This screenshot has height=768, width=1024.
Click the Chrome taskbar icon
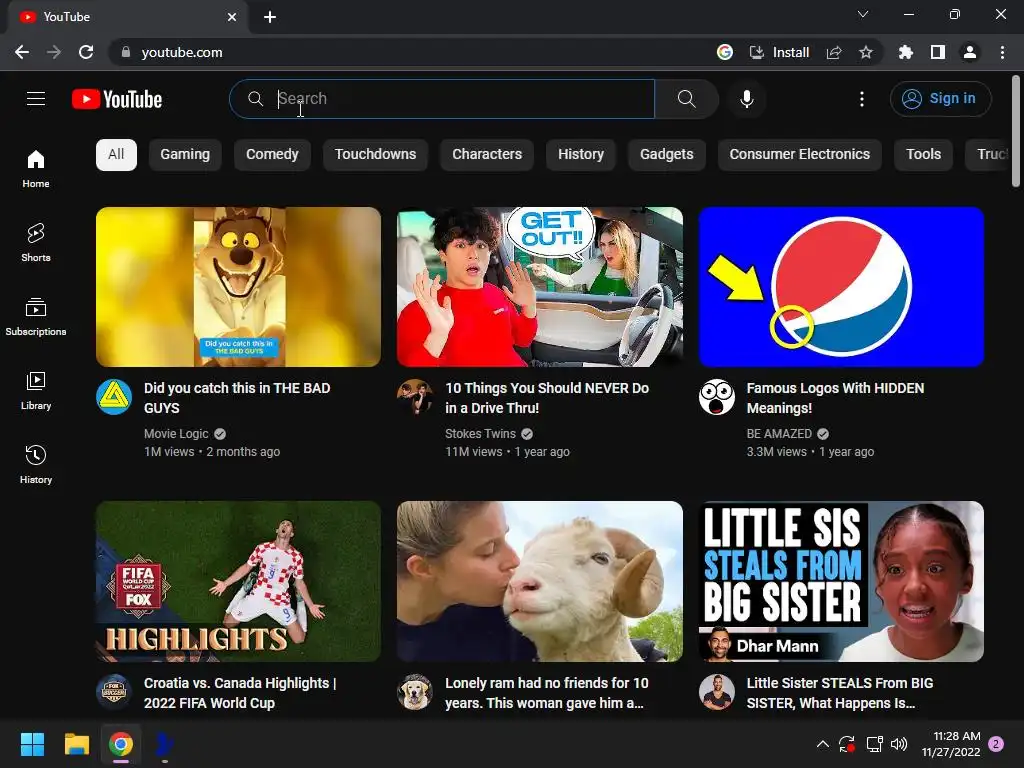pyautogui.click(x=121, y=744)
